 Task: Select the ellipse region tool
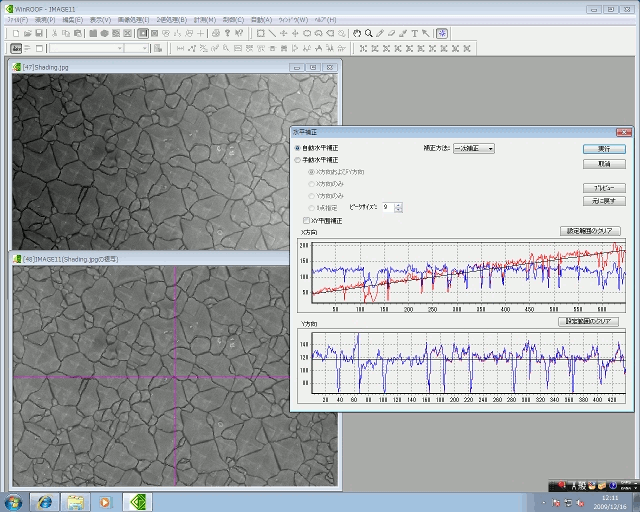click(x=307, y=33)
